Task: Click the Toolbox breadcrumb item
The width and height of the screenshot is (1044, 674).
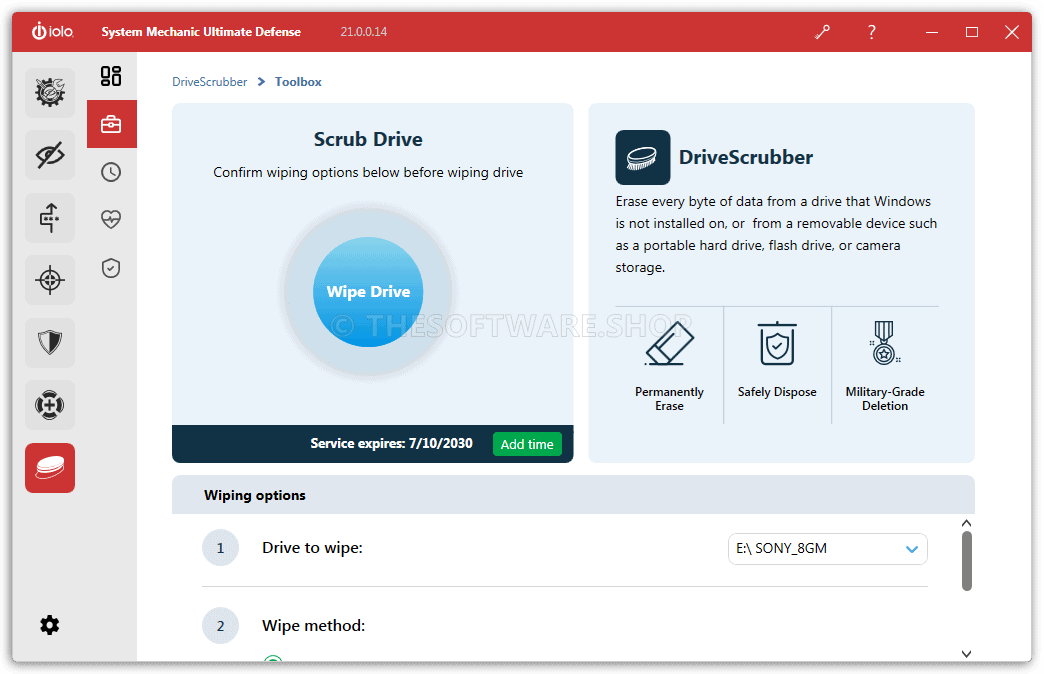Action: point(298,82)
